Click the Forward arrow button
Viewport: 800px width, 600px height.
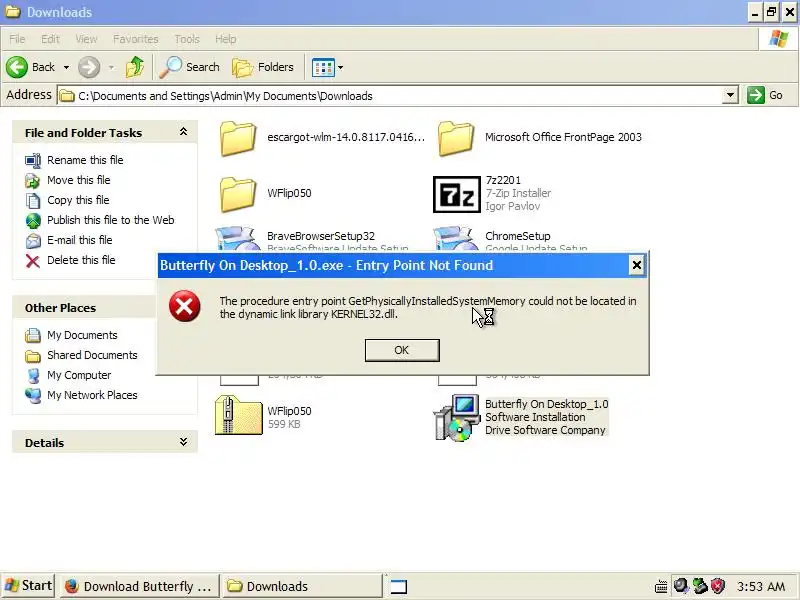89,67
